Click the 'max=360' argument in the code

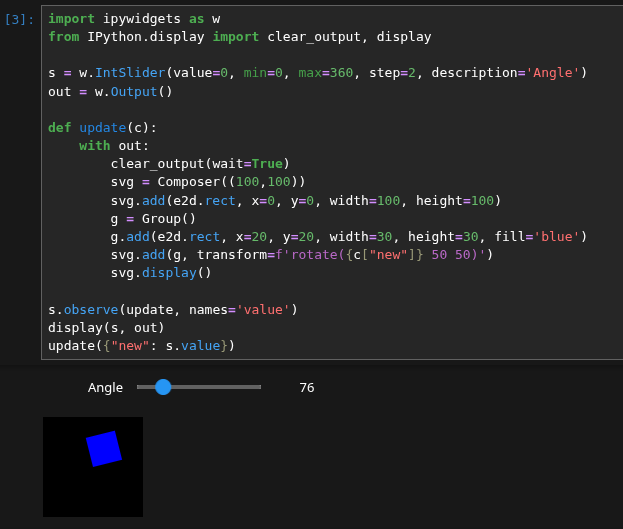pyautogui.click(x=325, y=73)
